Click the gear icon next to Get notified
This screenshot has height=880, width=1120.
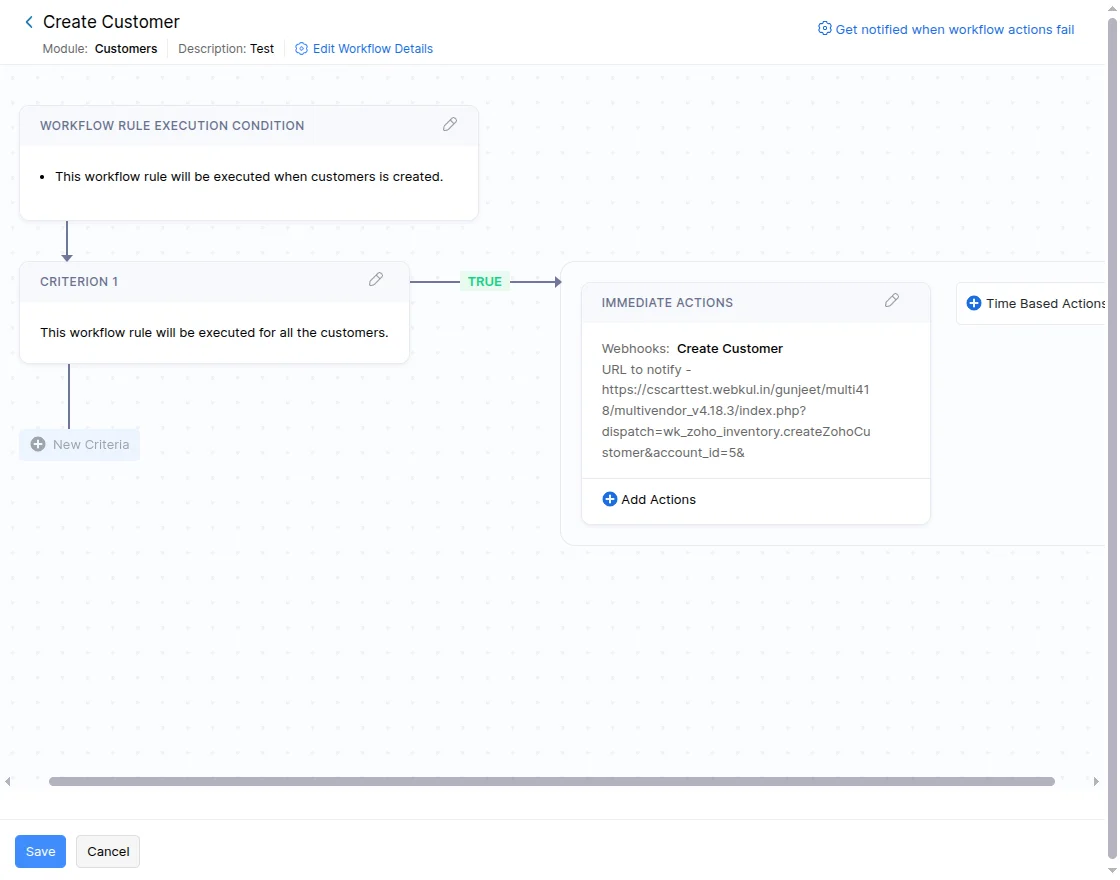tap(825, 29)
